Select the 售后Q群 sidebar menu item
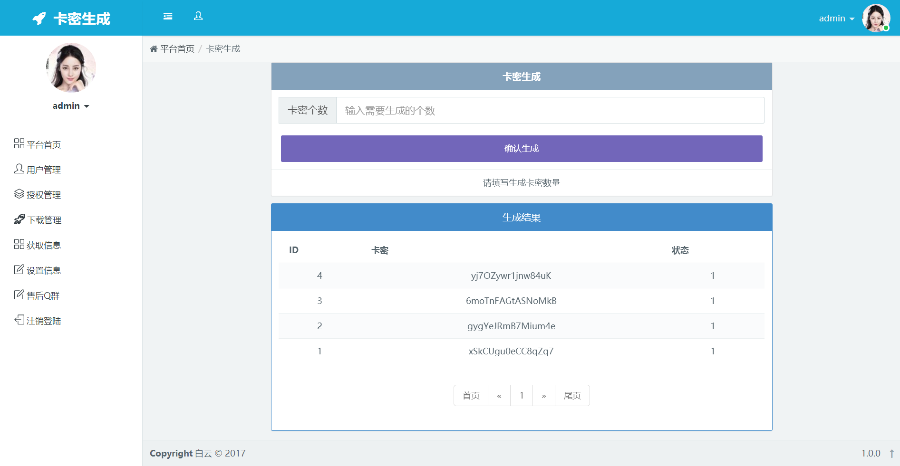The width and height of the screenshot is (900, 466). 43,295
